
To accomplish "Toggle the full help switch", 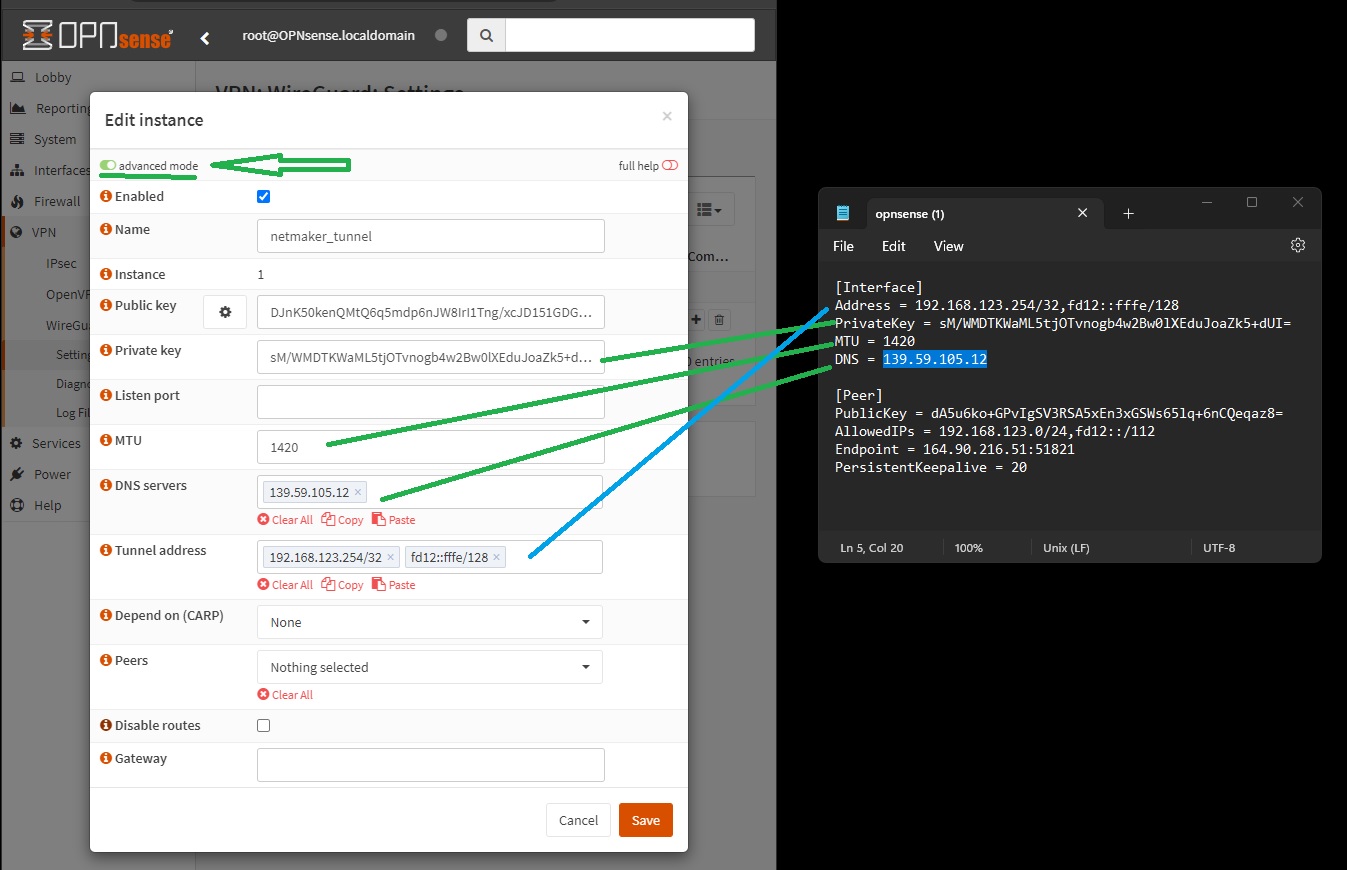I will [669, 166].
